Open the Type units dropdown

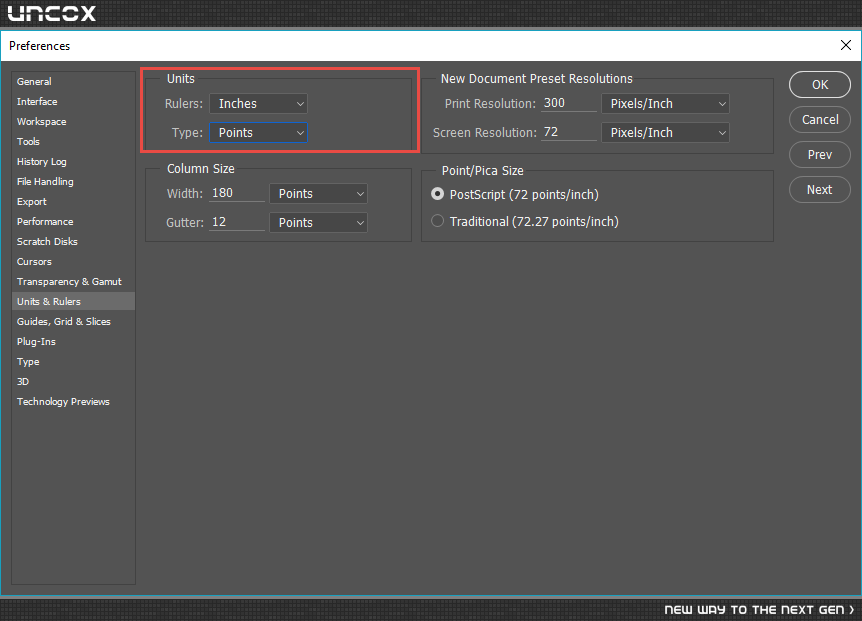click(x=258, y=132)
